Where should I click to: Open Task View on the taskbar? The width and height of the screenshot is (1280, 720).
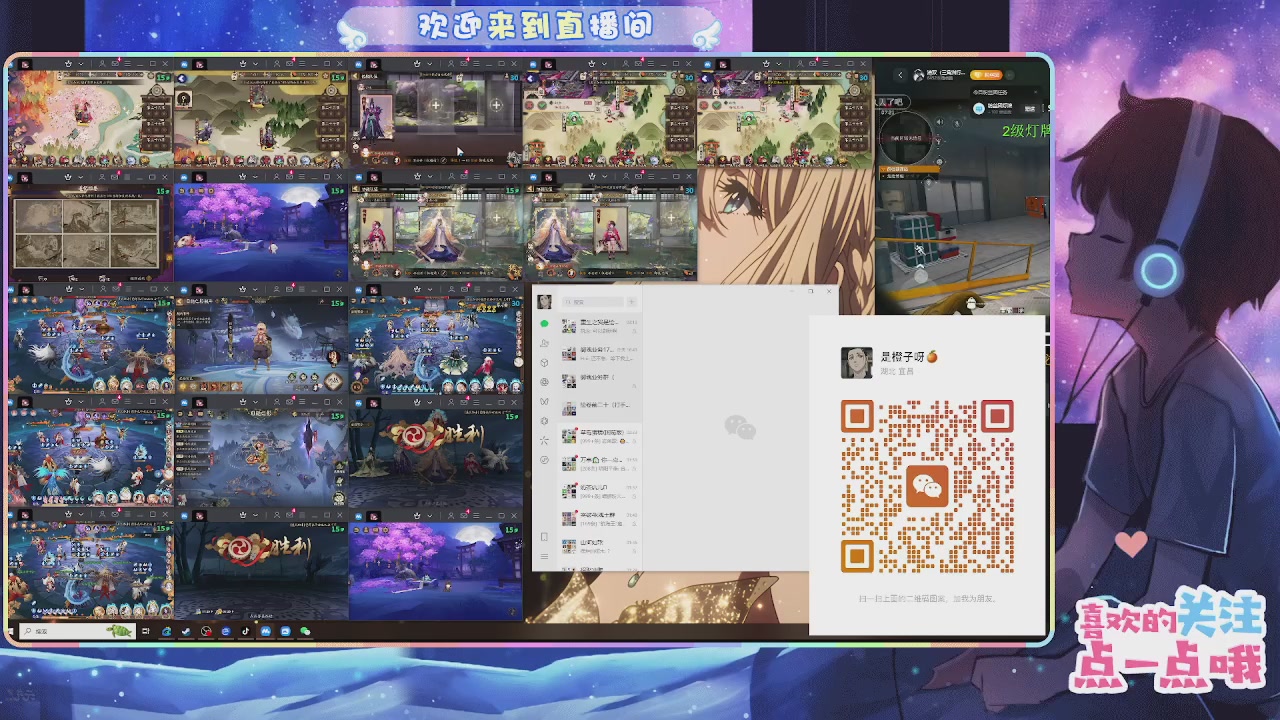point(146,631)
